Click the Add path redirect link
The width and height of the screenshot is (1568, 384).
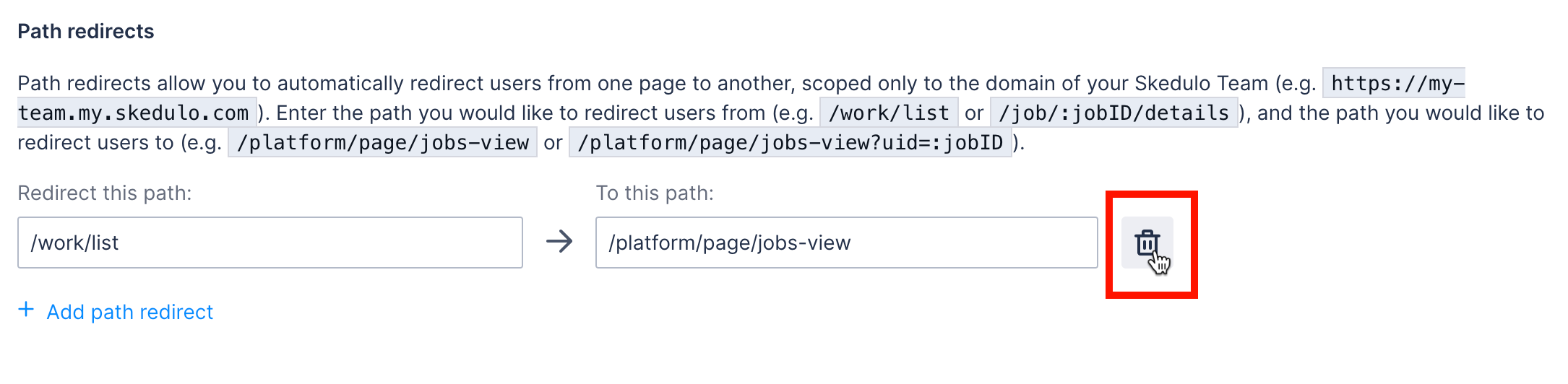pos(129,312)
